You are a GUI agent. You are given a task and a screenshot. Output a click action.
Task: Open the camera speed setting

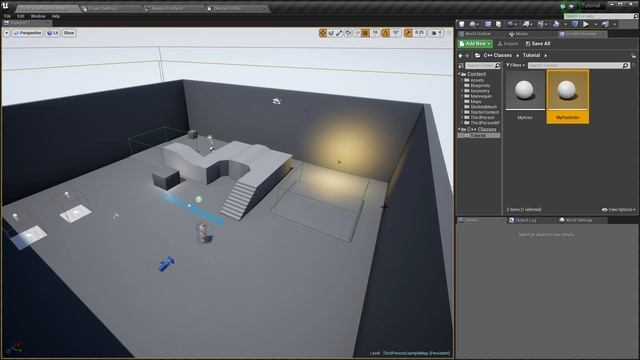click(436, 33)
